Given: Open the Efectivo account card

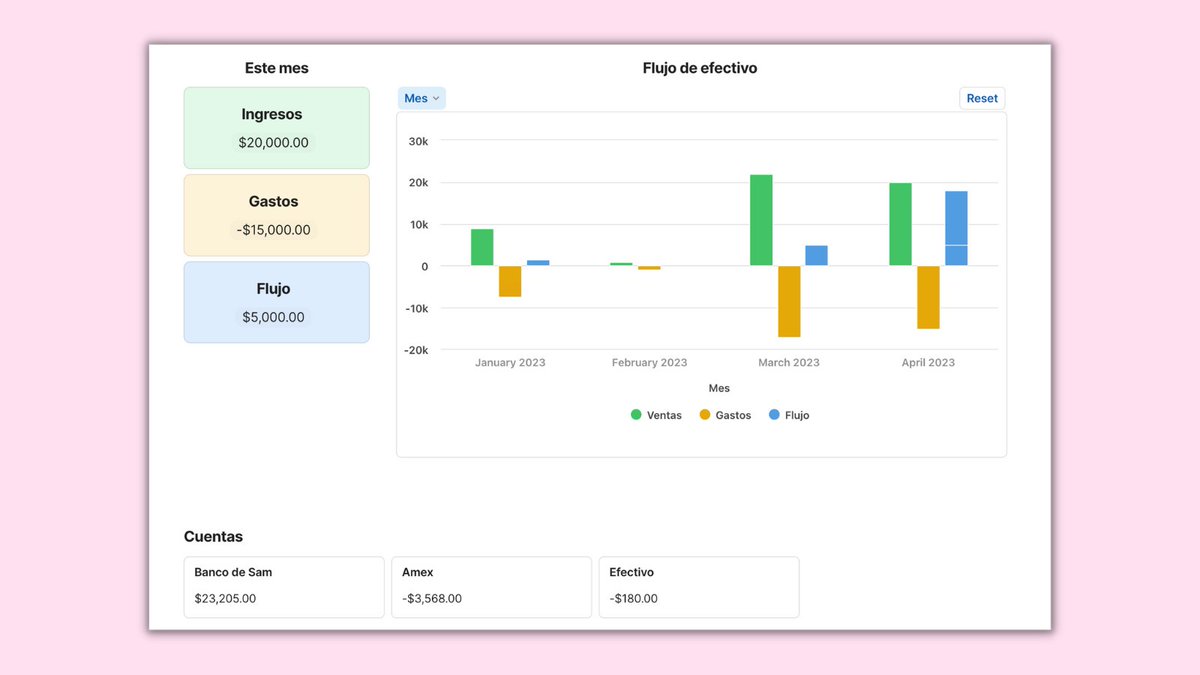Looking at the screenshot, I should pyautogui.click(x=699, y=587).
